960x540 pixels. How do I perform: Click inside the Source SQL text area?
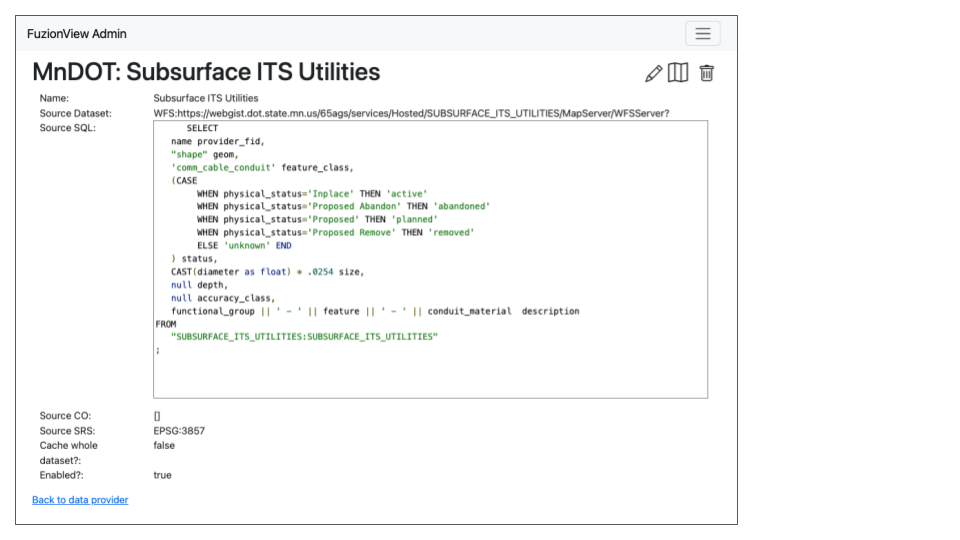pyautogui.click(x=430, y=260)
